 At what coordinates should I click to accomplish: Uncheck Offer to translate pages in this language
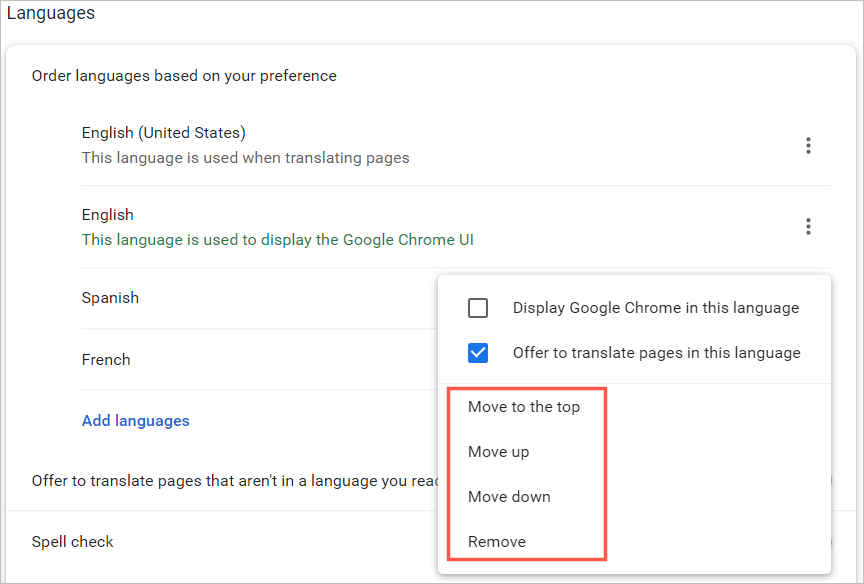pyautogui.click(x=478, y=353)
